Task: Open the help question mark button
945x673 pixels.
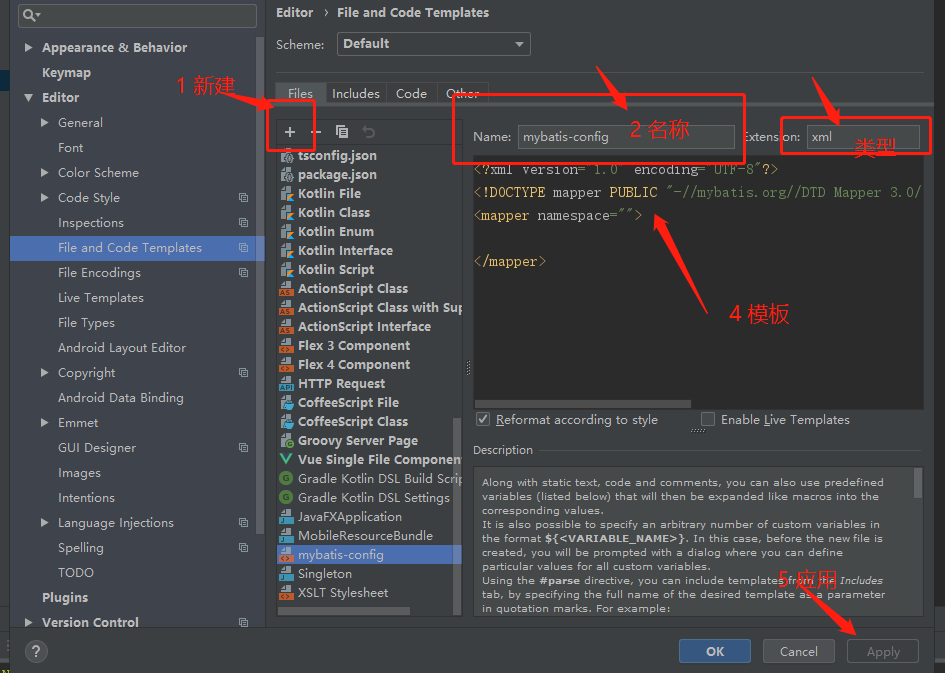Action: coord(36,651)
